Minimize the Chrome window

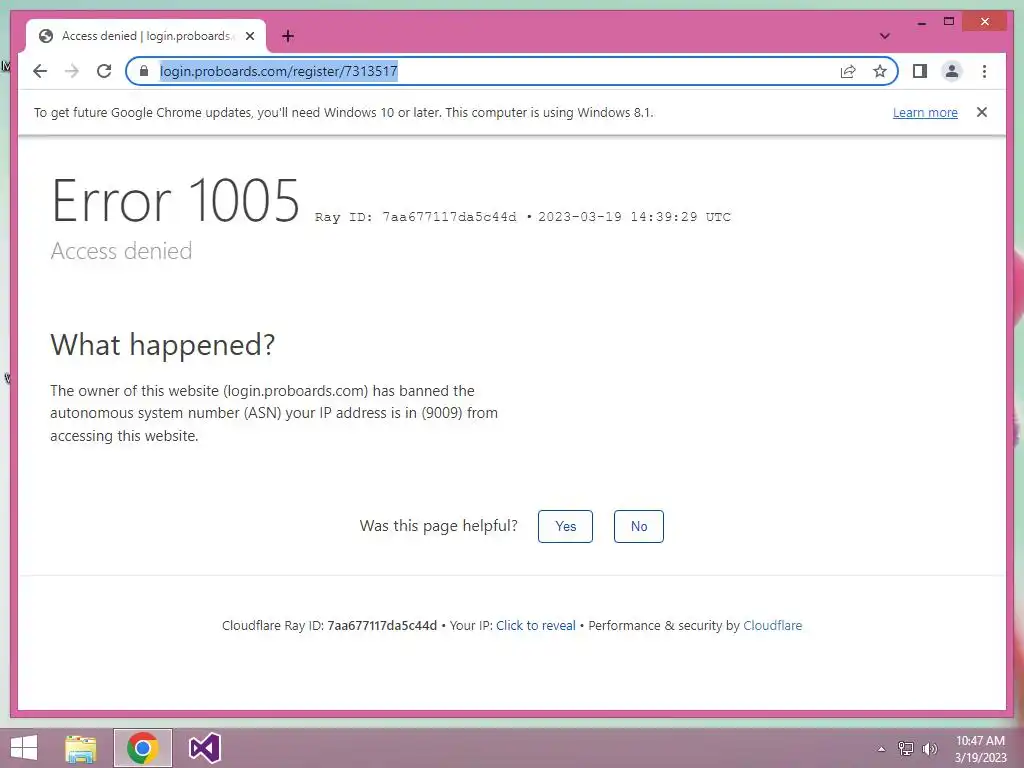pos(921,22)
